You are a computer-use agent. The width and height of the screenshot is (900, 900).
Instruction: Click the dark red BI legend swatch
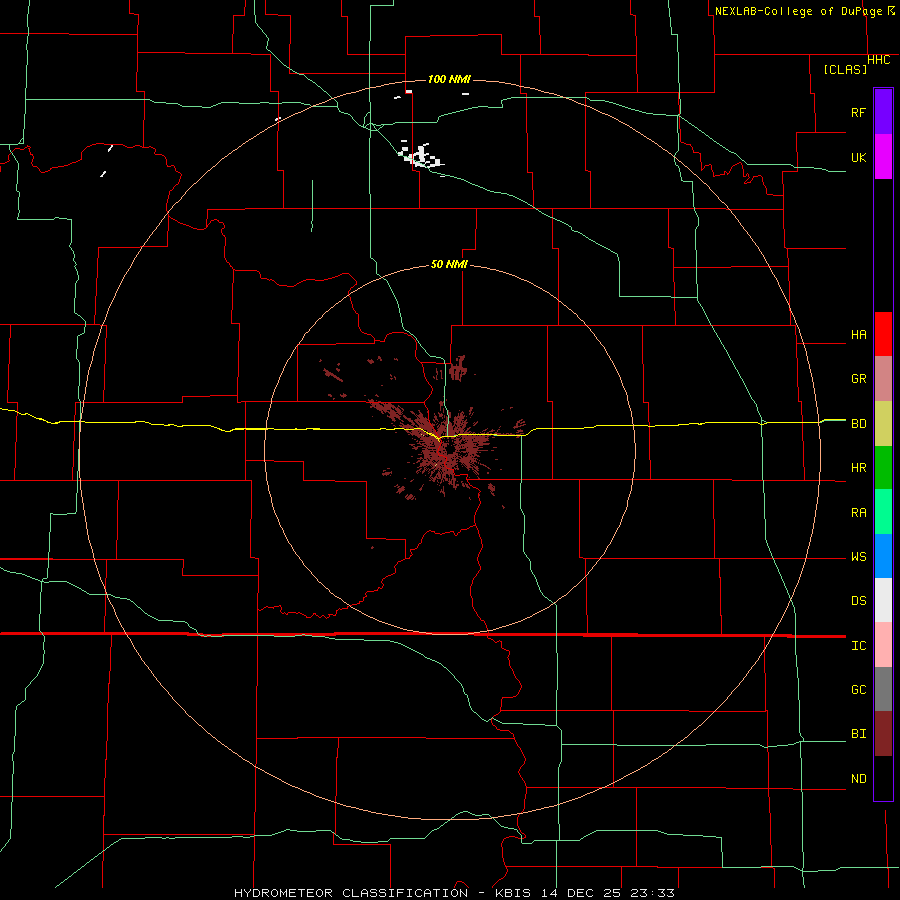coord(883,734)
